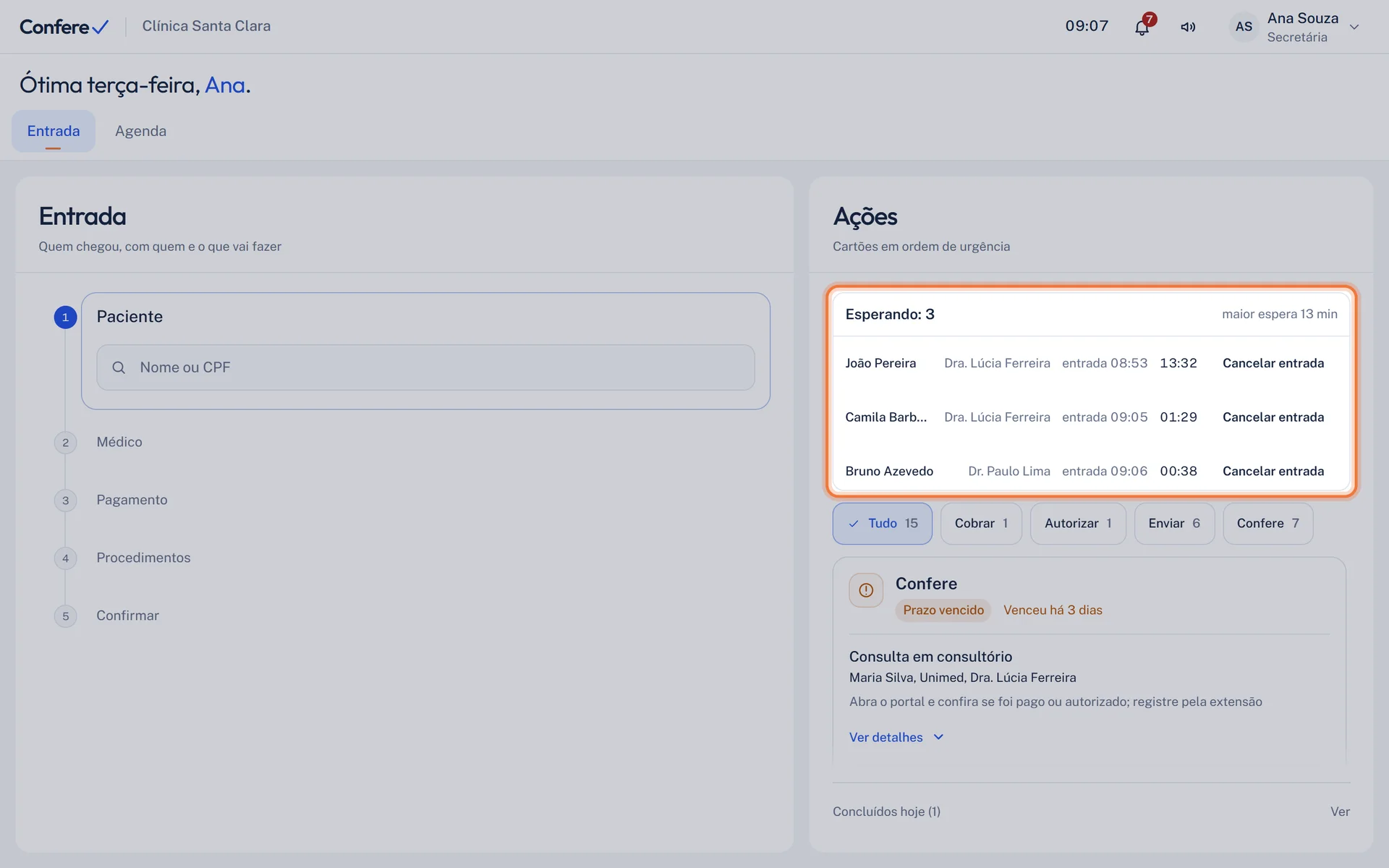This screenshot has height=868, width=1389.
Task: Click Concluídos hoje (1) label
Action: (886, 812)
